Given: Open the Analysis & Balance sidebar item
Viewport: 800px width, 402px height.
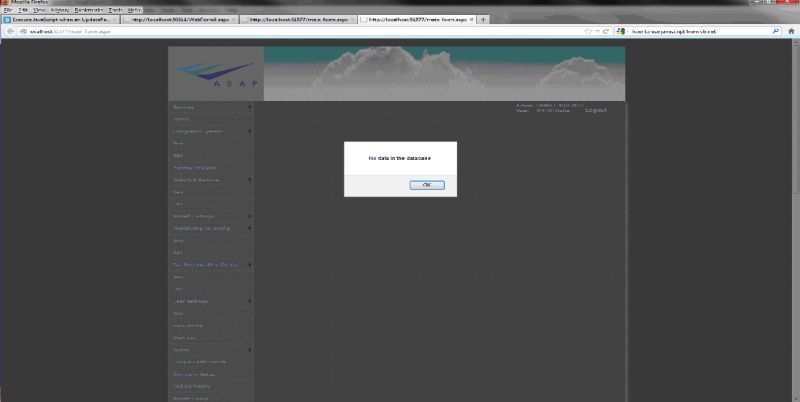Looking at the screenshot, I should 211,180.
